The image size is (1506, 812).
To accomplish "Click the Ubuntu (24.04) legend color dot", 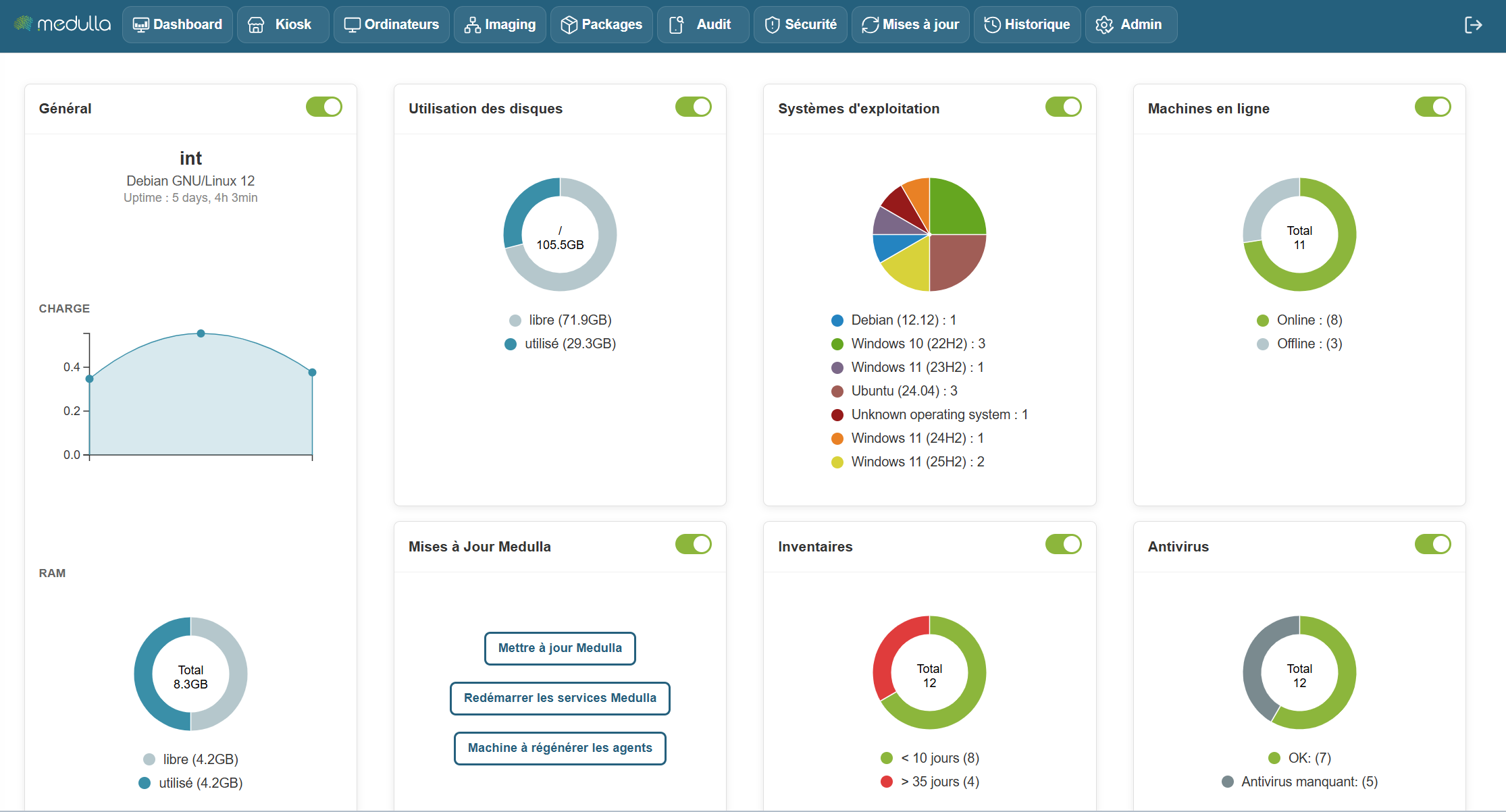I will [x=837, y=391].
